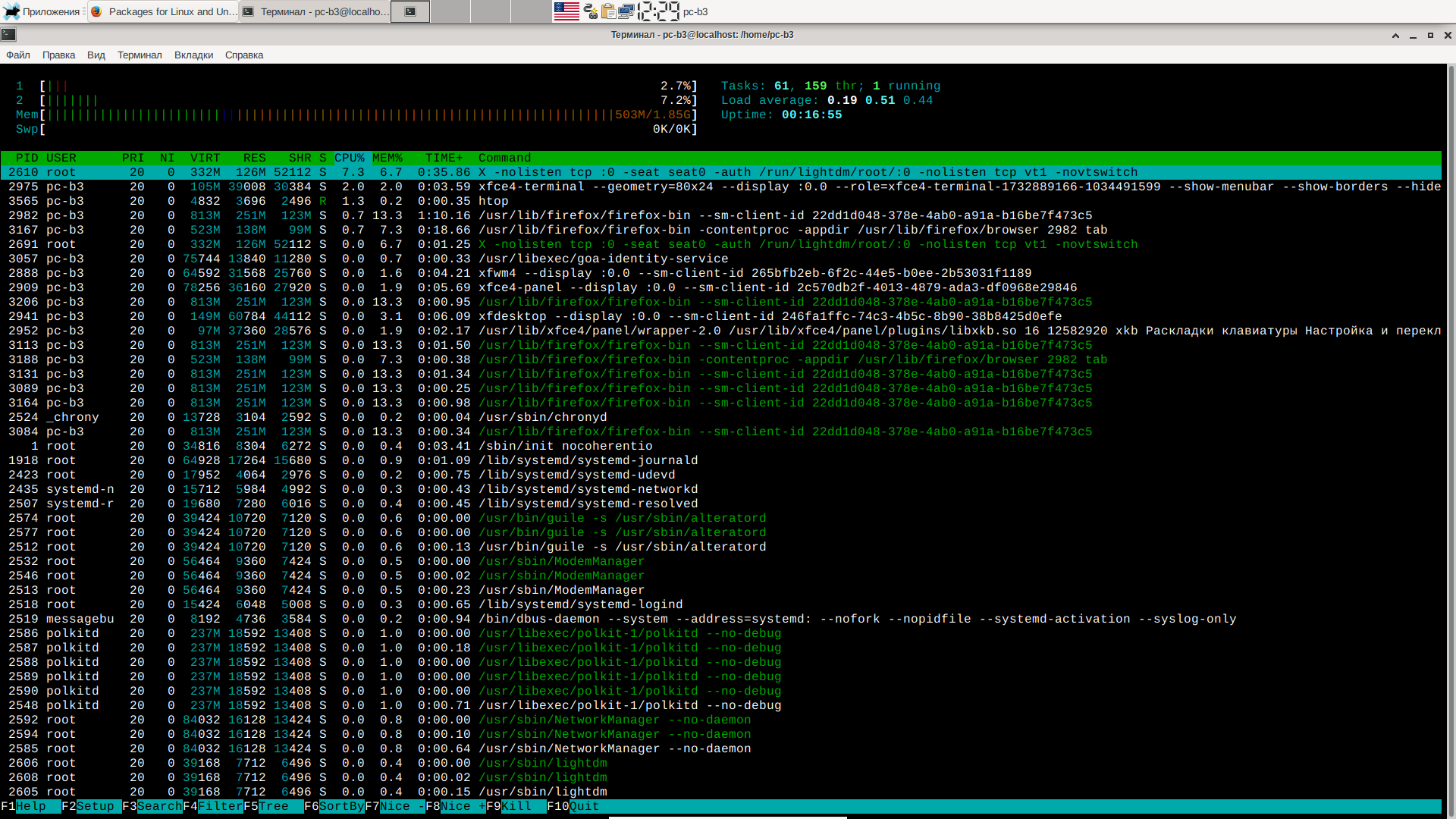Select the htop process row PID 3565

pos(720,201)
